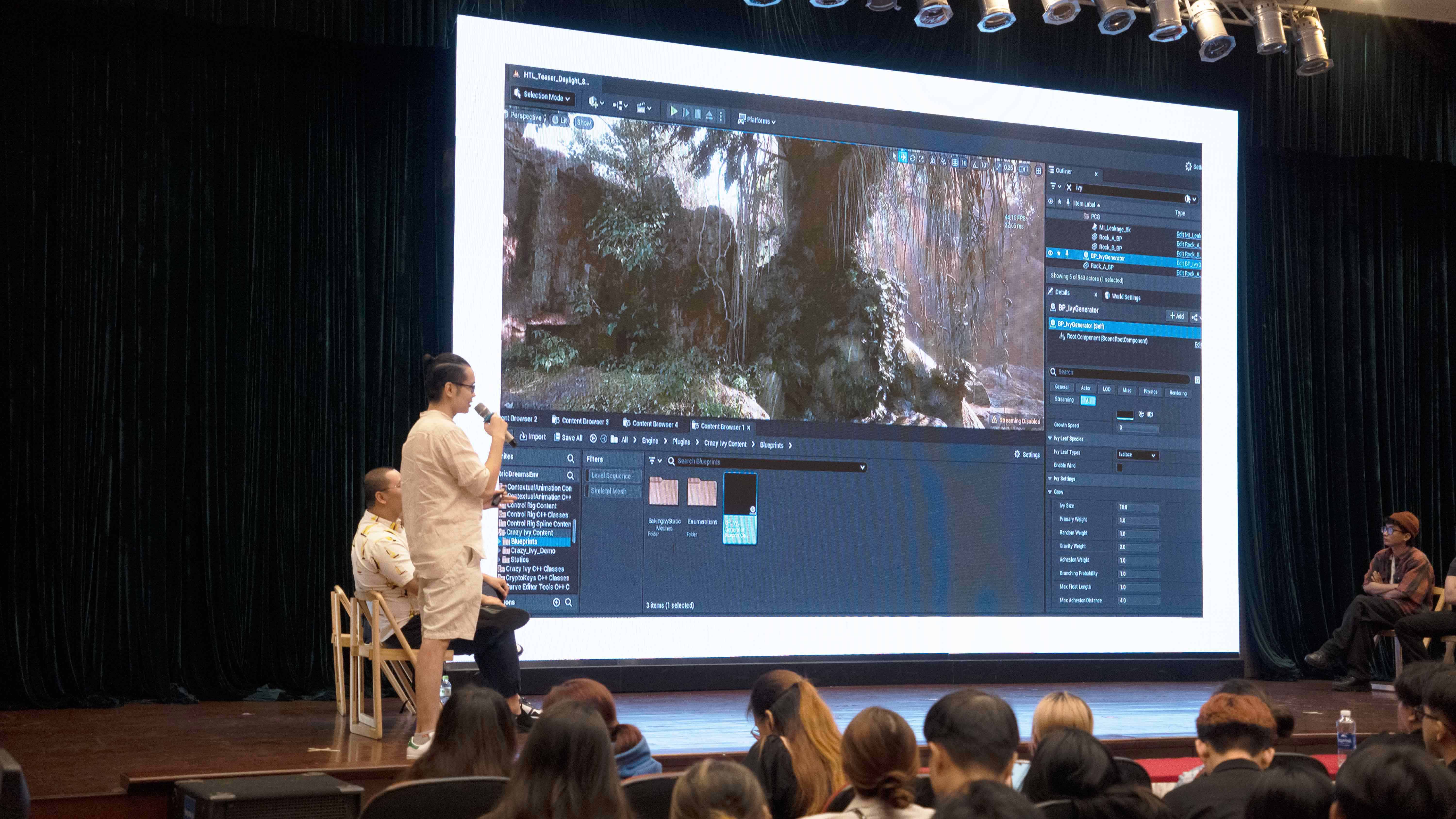Viewport: 1456px width, 819px height.
Task: Toggle grid snapping in viewport toolbar
Action: click(x=955, y=162)
